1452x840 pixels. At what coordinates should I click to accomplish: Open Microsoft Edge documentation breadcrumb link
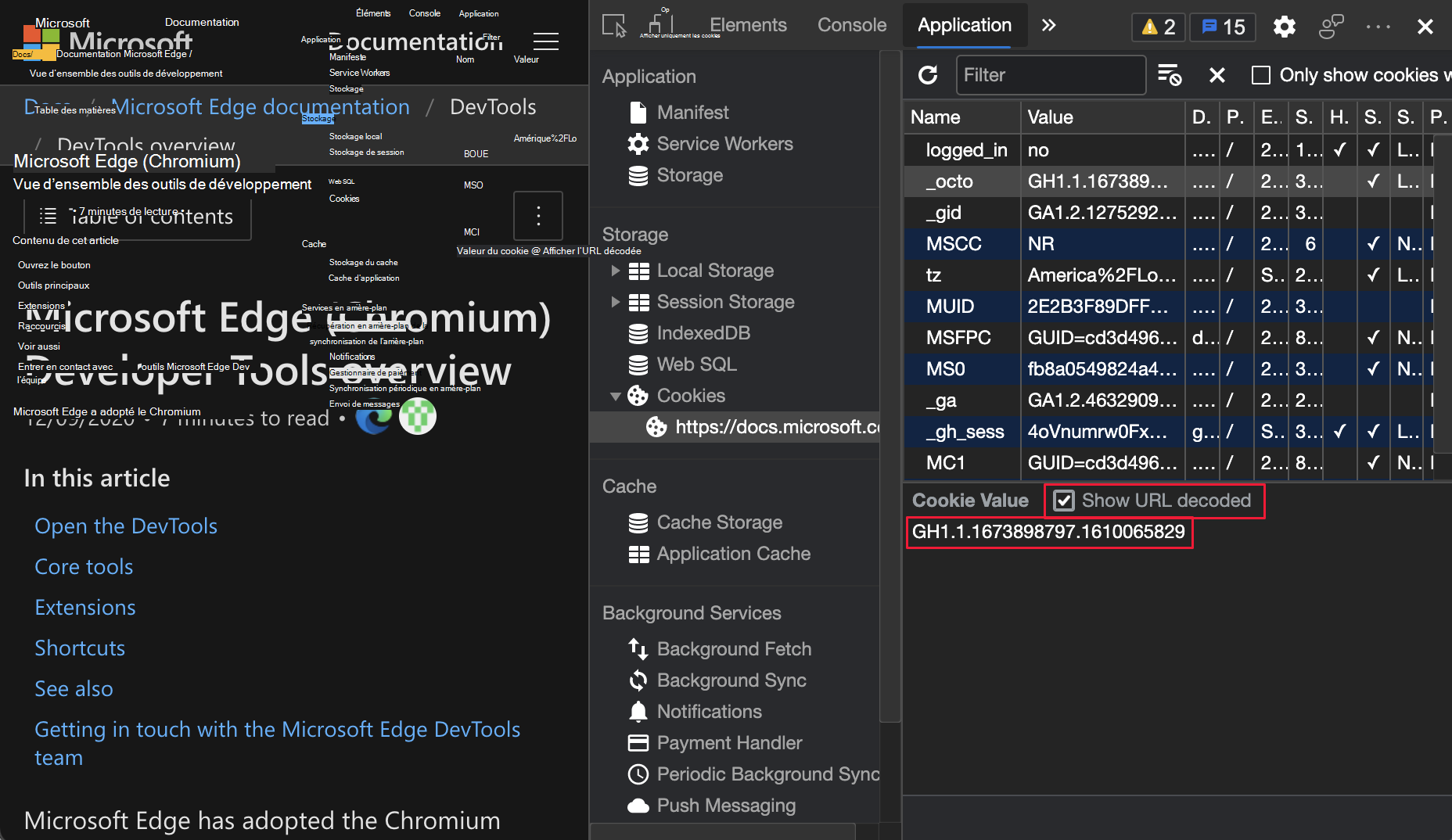click(x=261, y=107)
